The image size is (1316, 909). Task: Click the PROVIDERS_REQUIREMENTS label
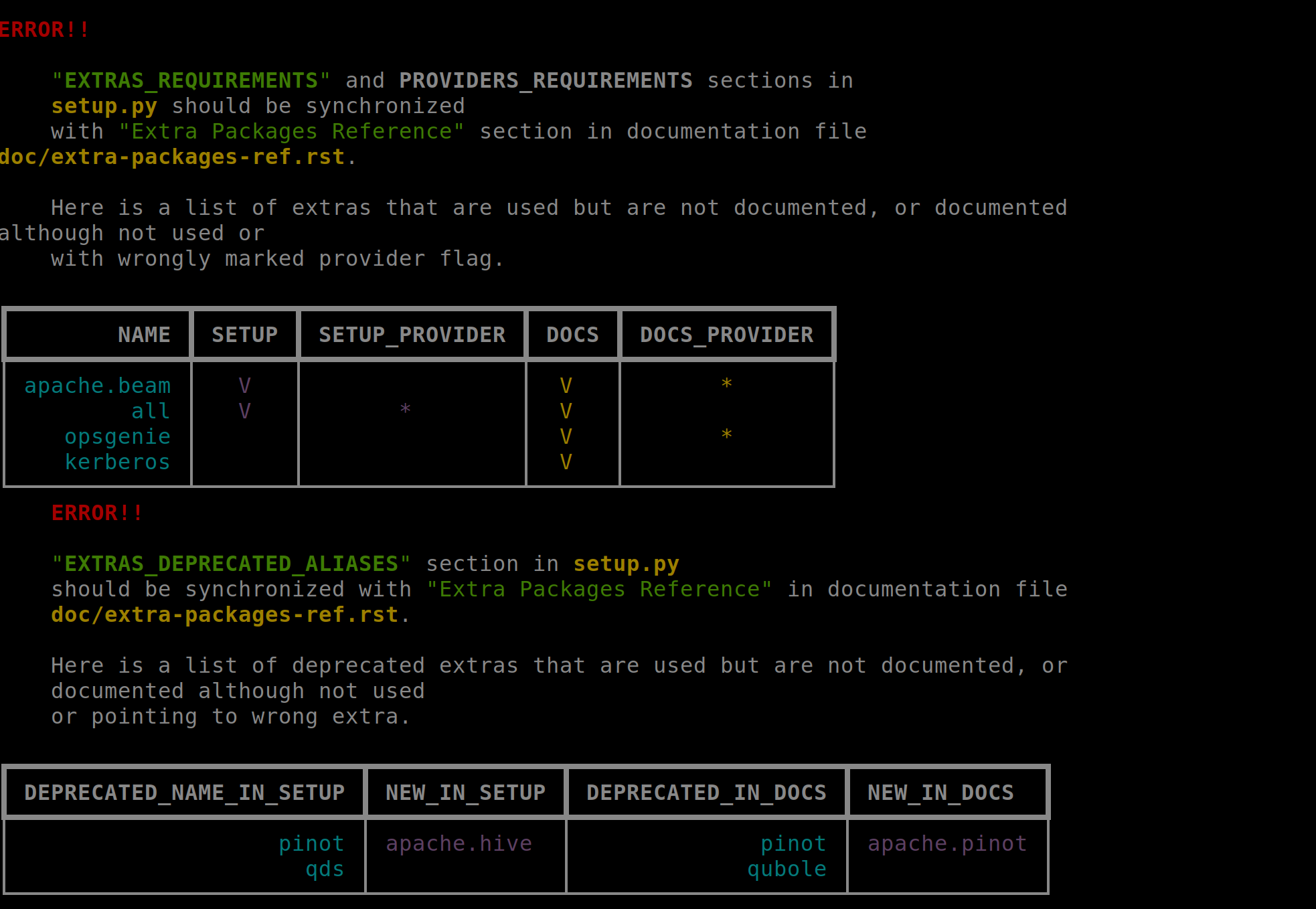coord(545,80)
